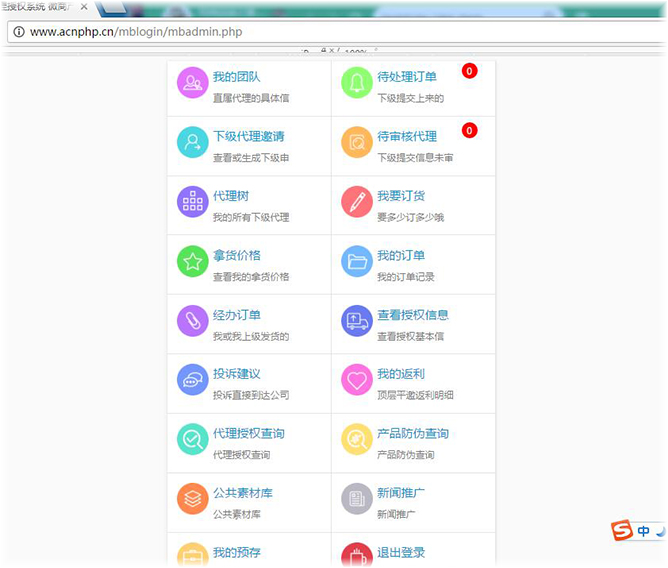Click the purple agent tree grid icon
This screenshot has width=668, height=568.
192,201
